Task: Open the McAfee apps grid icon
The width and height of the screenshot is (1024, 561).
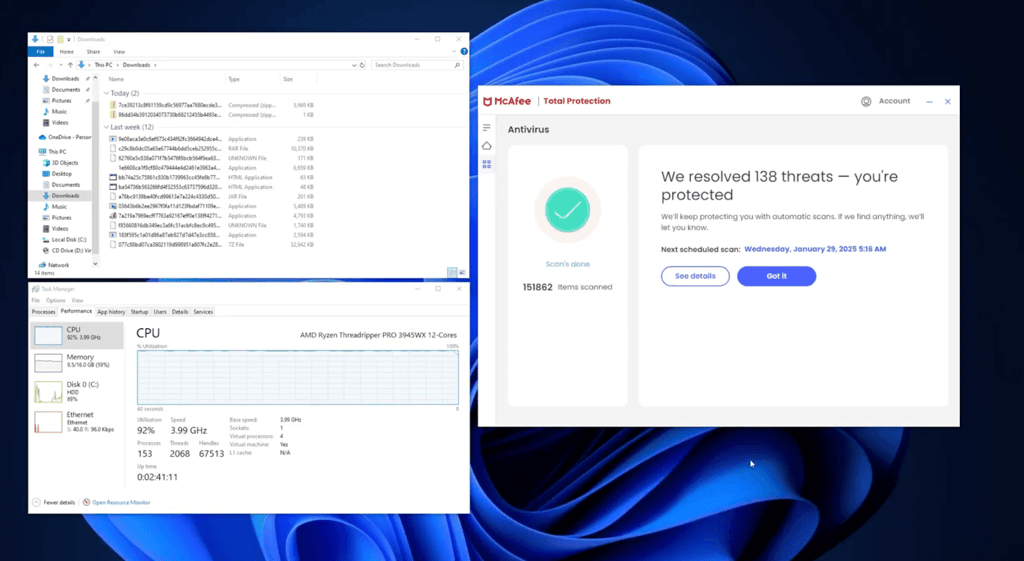Action: point(487,165)
